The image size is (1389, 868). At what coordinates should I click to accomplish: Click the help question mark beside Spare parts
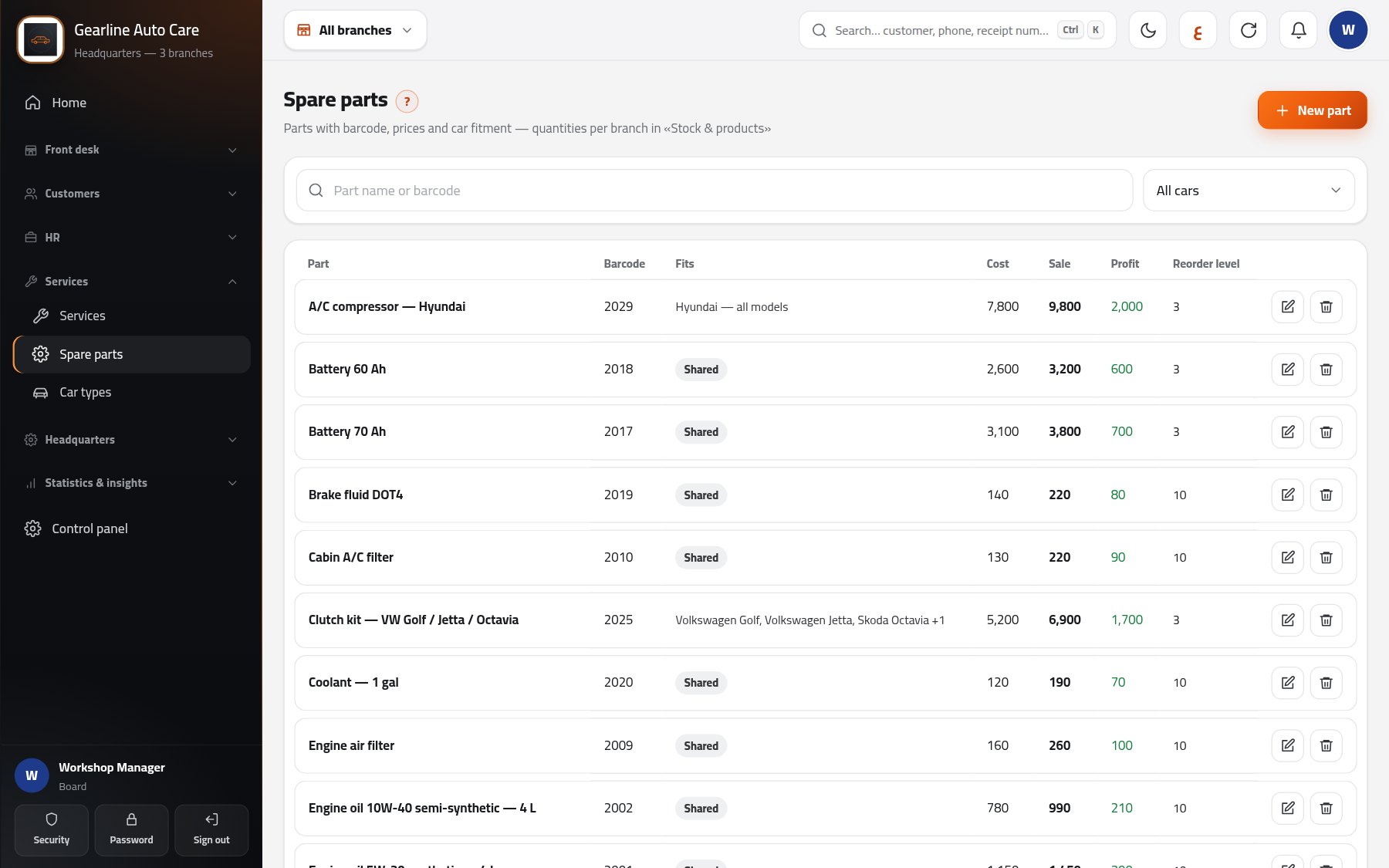coord(407,101)
